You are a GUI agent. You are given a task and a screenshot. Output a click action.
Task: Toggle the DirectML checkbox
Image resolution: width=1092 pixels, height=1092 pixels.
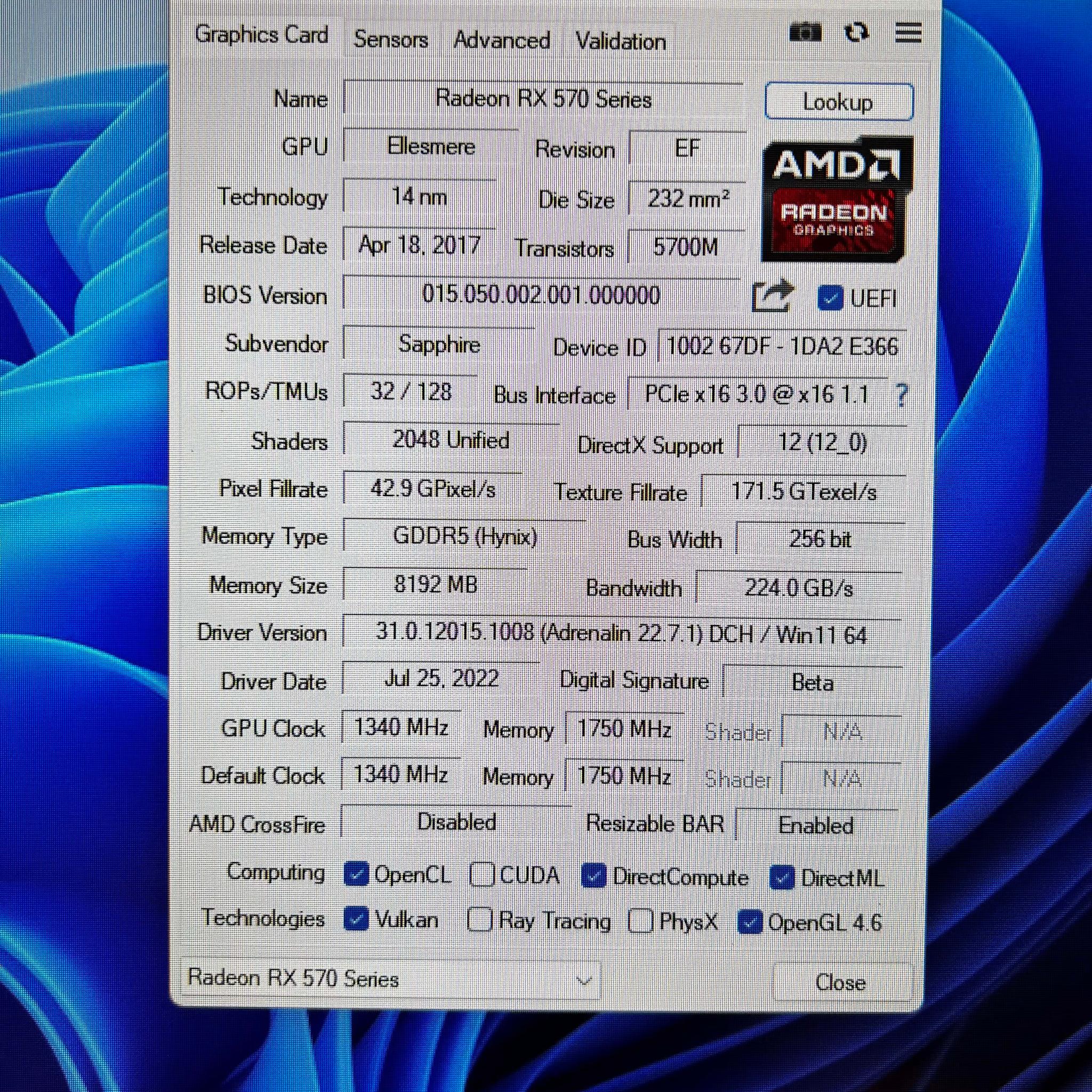click(782, 878)
